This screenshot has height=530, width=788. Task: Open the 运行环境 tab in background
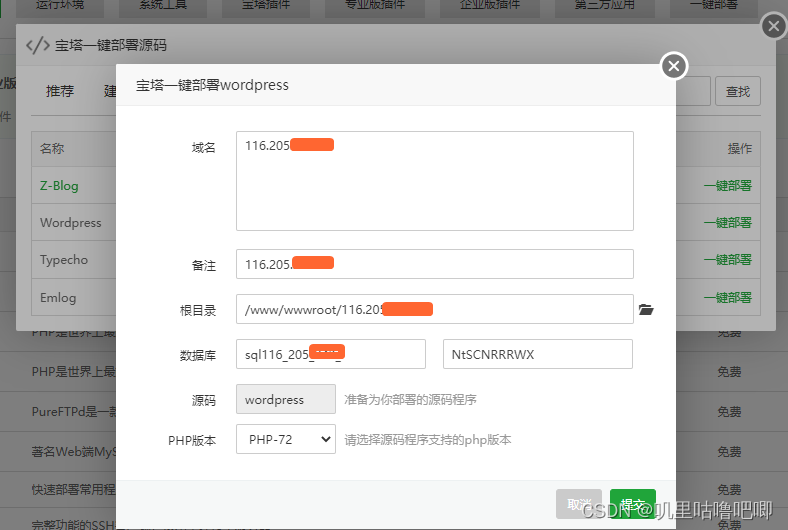[60, 6]
